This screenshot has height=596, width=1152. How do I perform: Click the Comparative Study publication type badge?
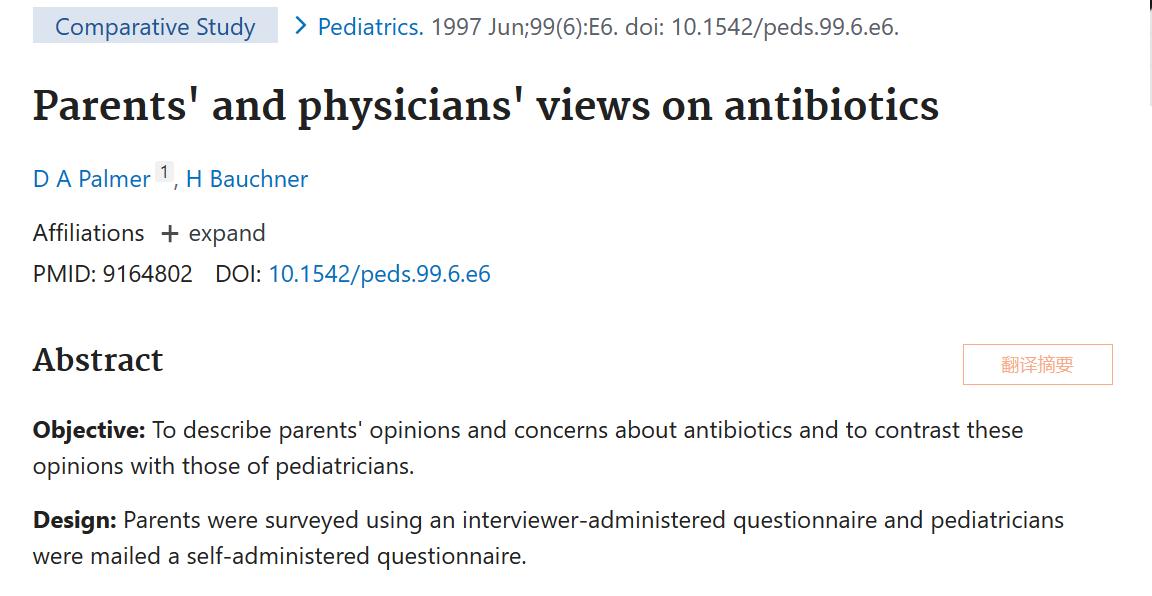click(155, 27)
